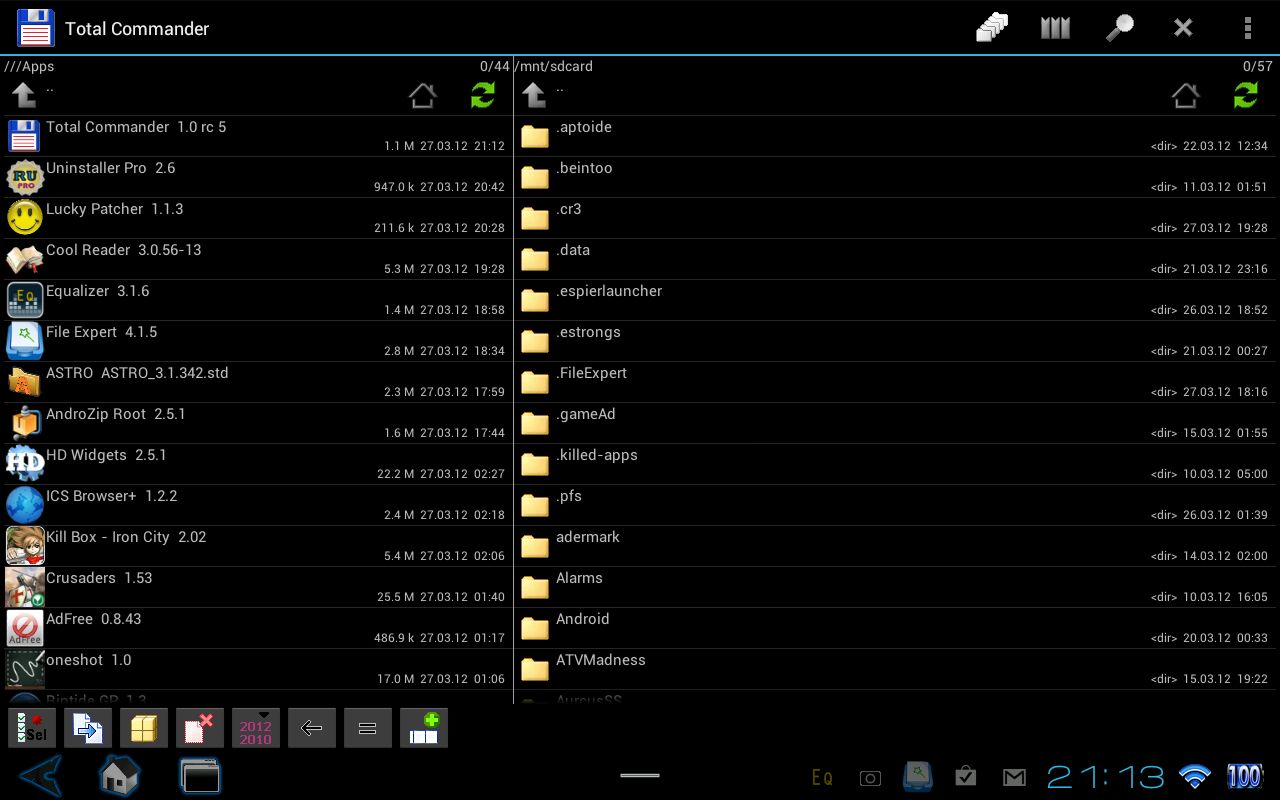Select the ICS Browser+ globe icon
1280x800 pixels.
tap(25, 505)
